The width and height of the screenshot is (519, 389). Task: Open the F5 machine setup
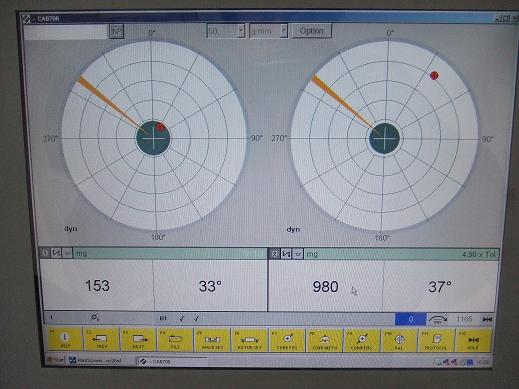coord(212,339)
